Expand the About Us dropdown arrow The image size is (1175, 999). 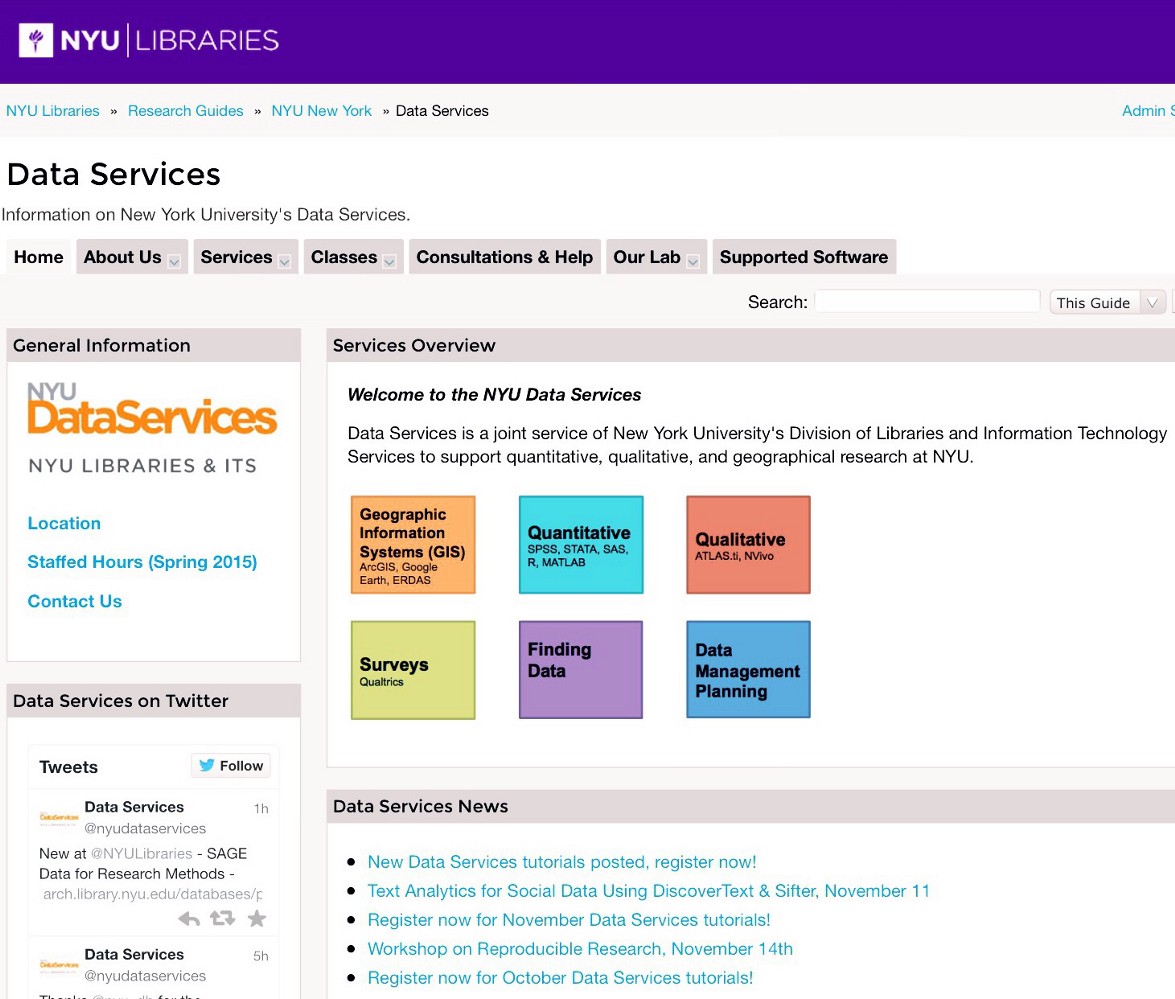pos(174,261)
